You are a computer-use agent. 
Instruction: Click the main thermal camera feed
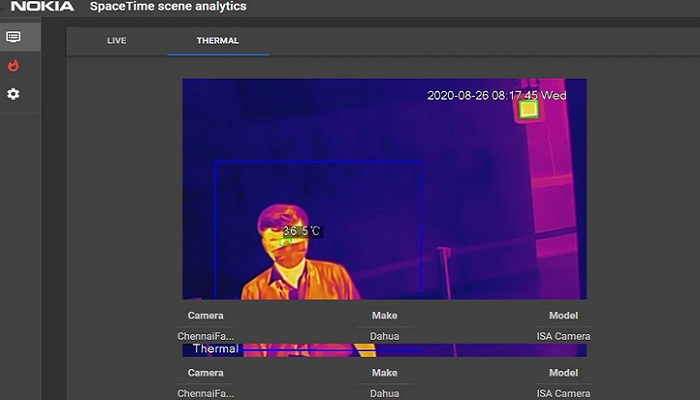point(384,189)
